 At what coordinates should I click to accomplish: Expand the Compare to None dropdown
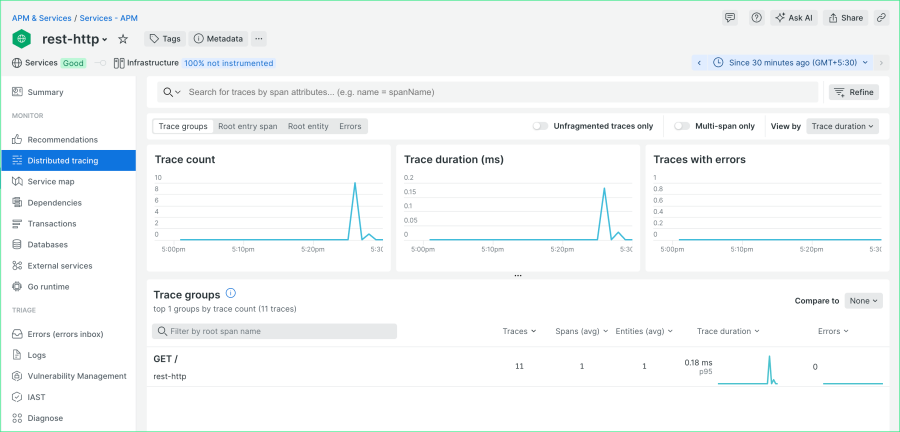863,300
